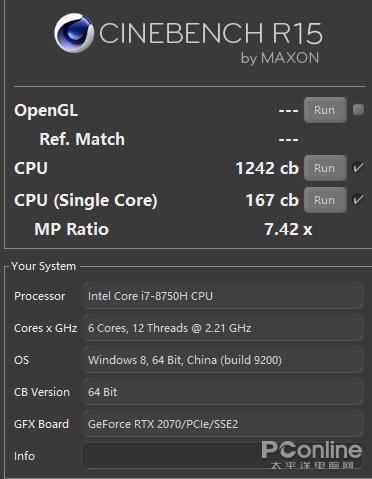Select the Processor name field
Viewport: 372px width, 479px height.
pyautogui.click(x=223, y=296)
